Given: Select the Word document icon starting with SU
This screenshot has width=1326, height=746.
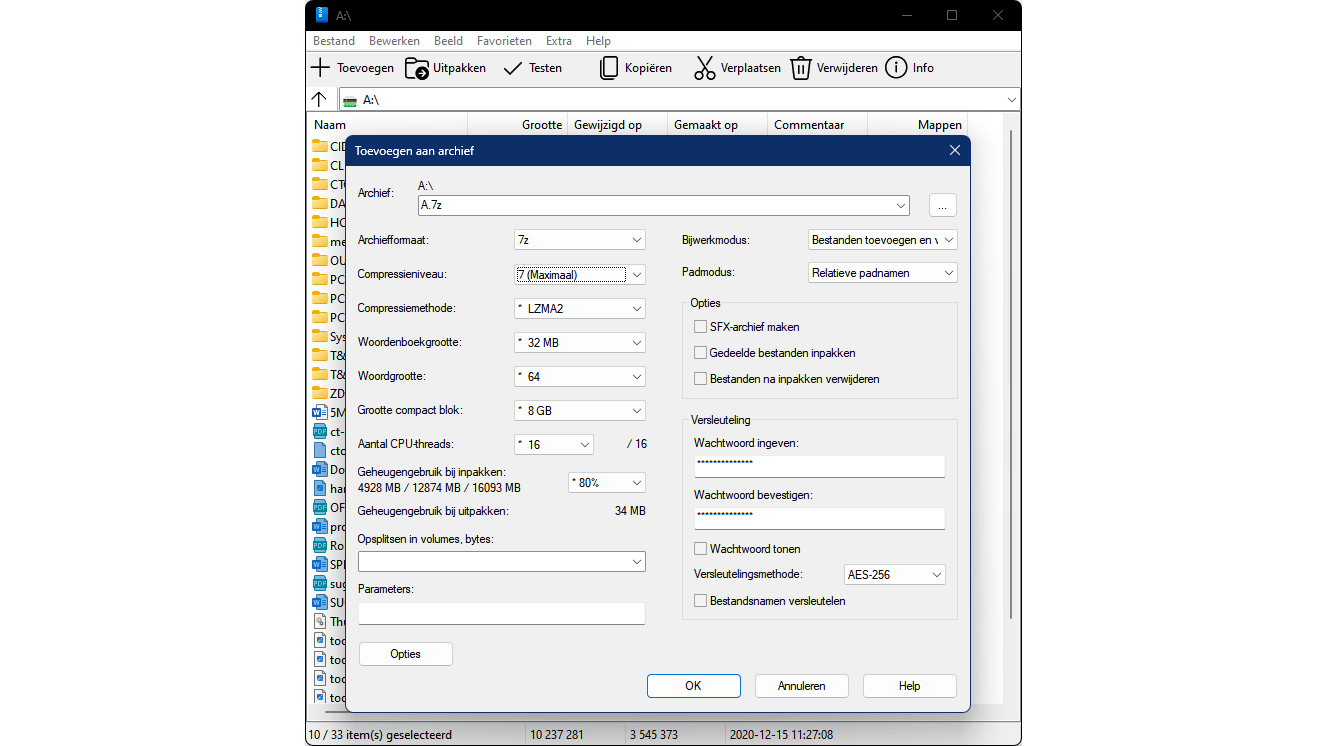Looking at the screenshot, I should click(320, 602).
